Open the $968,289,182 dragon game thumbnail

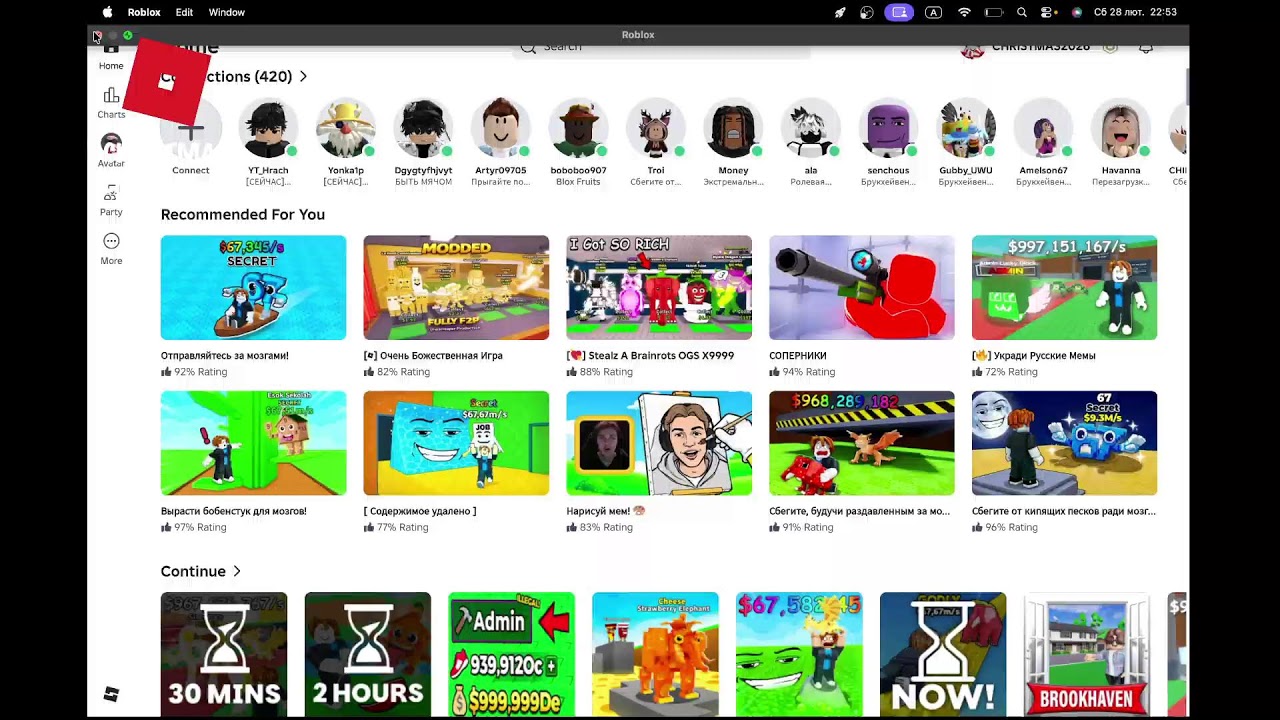click(862, 443)
